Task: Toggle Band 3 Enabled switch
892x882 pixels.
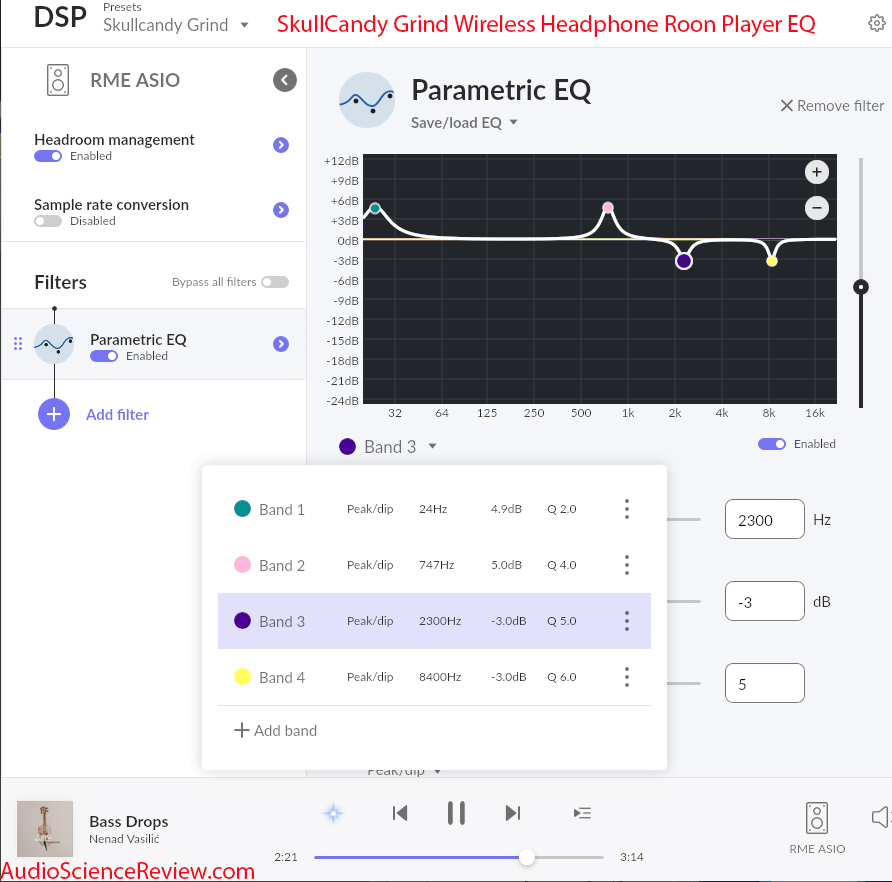Action: tap(772, 444)
